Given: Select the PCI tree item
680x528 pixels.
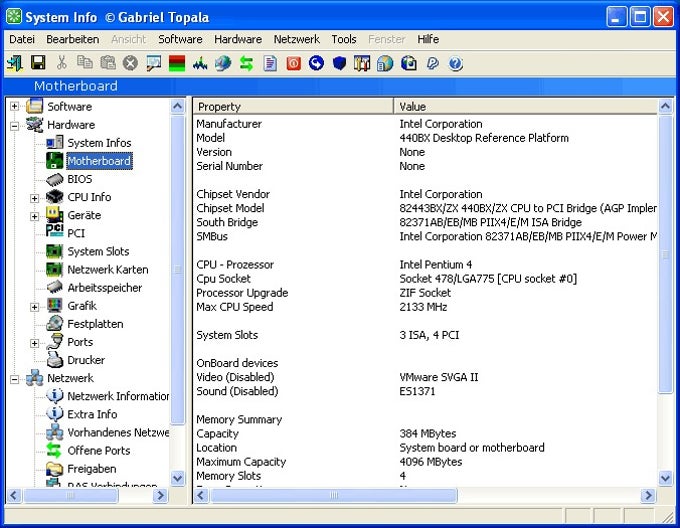Looking at the screenshot, I should click(x=76, y=233).
